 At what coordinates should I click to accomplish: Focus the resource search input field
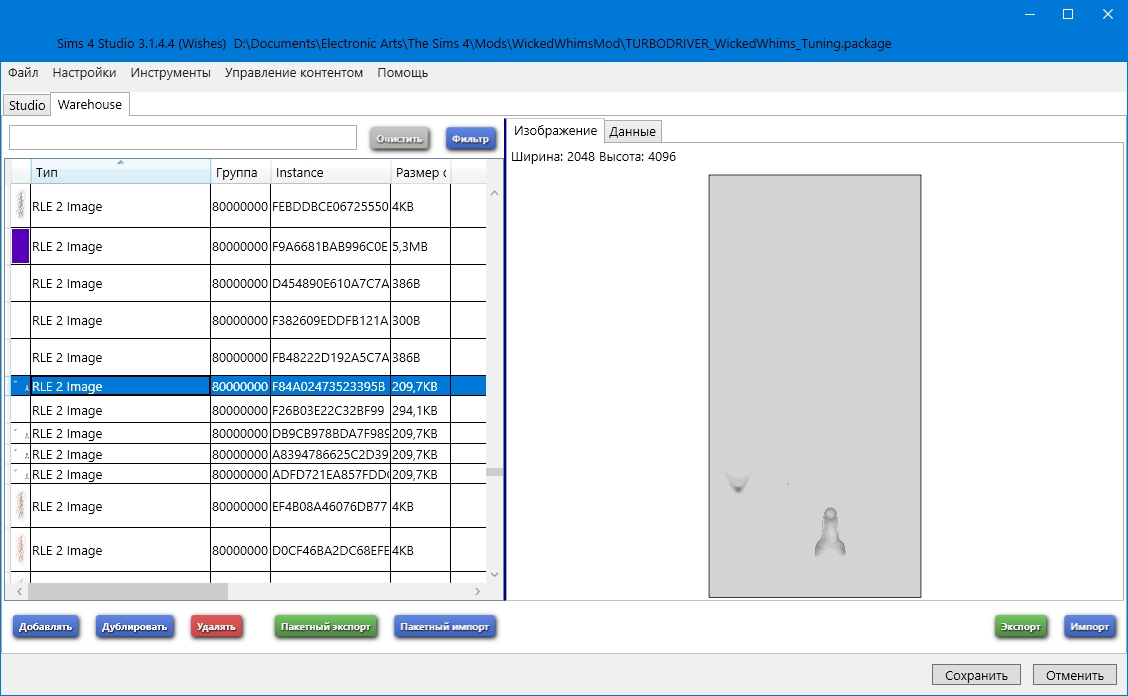tap(183, 137)
